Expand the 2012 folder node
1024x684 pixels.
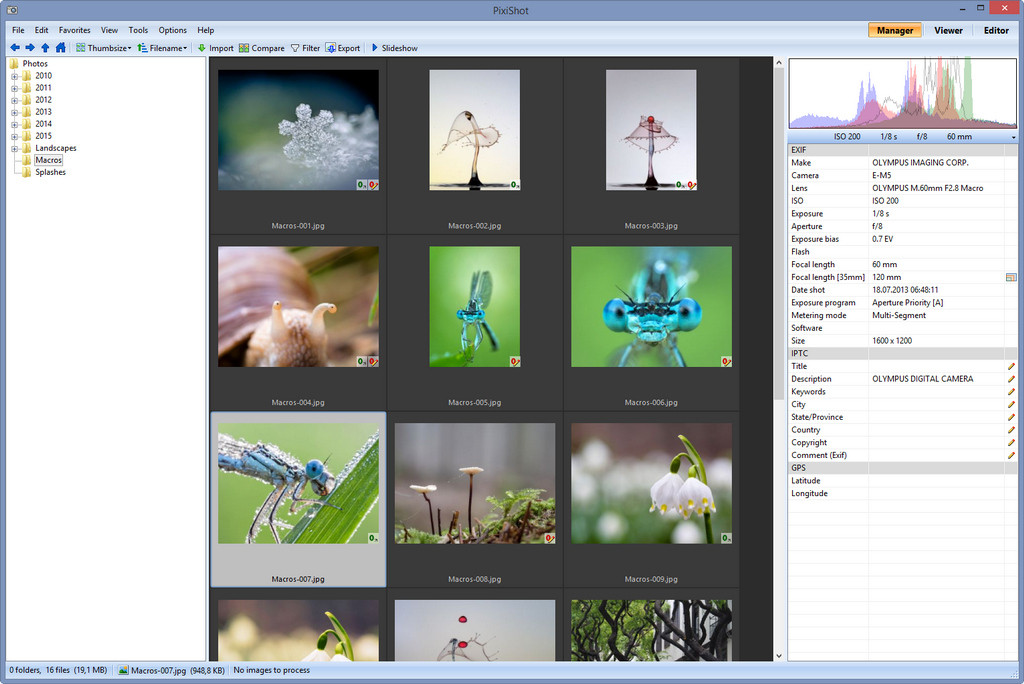tap(14, 101)
